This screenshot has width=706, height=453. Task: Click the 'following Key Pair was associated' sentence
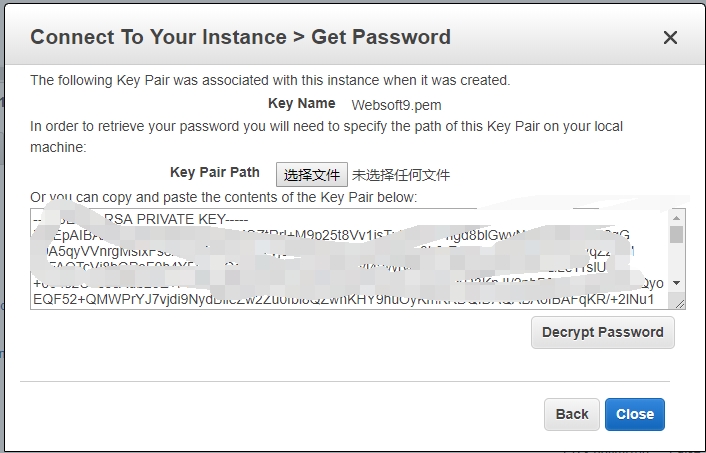[x=270, y=80]
